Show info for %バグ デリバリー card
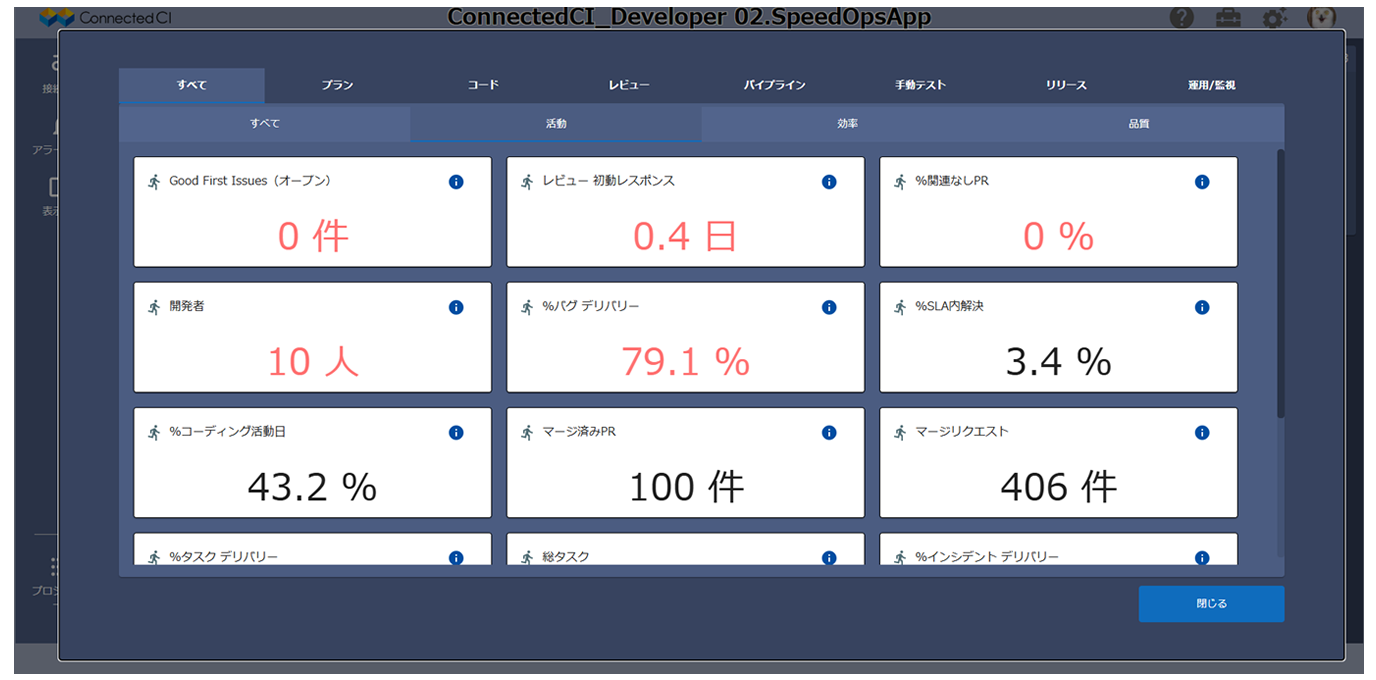The width and height of the screenshot is (1376, 680). pos(829,307)
